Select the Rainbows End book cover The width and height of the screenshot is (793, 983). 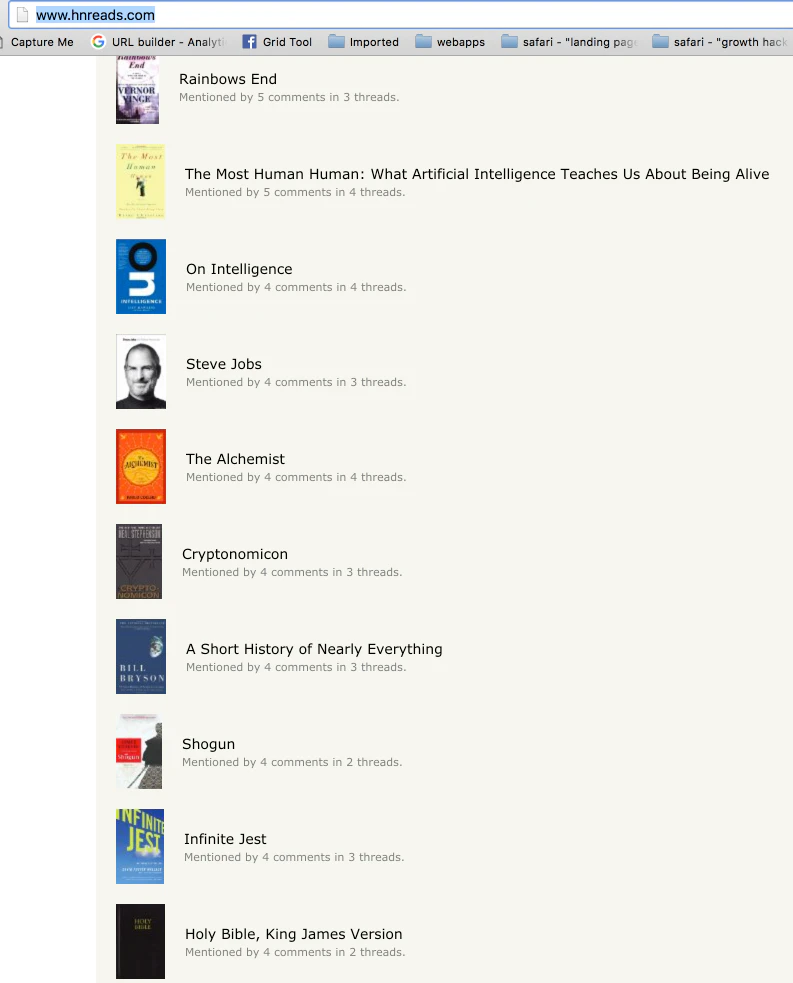click(x=137, y=89)
